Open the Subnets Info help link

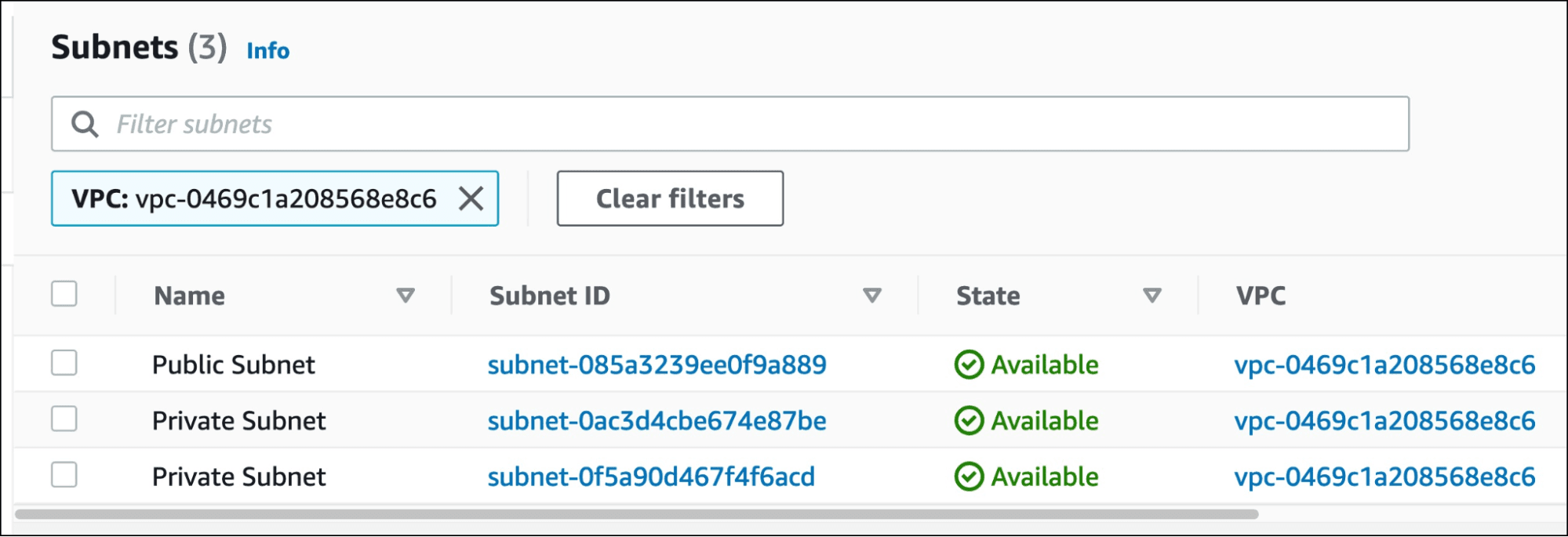point(267,51)
